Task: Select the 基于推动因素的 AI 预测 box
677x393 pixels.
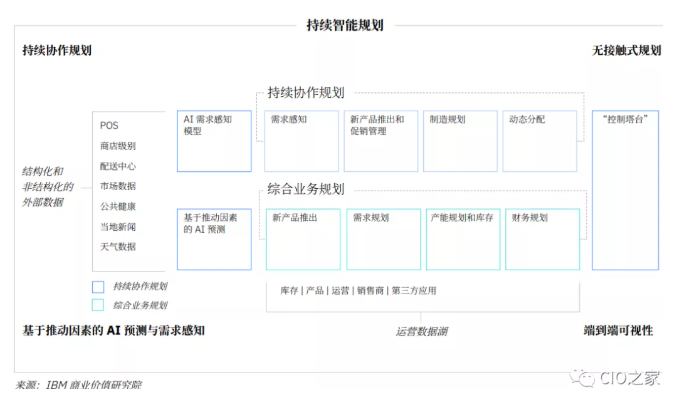Action: (214, 239)
